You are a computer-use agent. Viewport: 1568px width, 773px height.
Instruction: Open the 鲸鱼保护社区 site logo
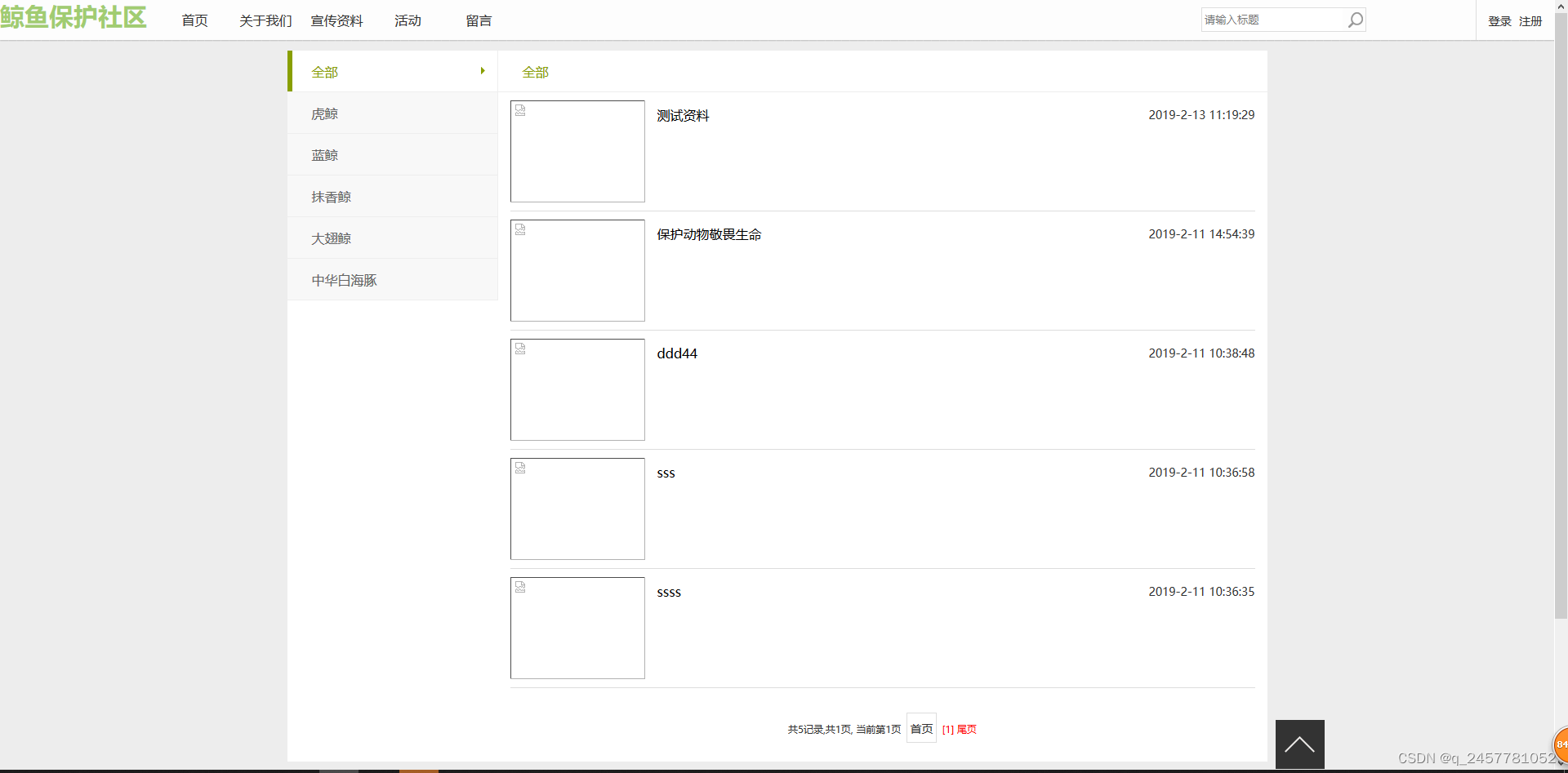pos(73,17)
